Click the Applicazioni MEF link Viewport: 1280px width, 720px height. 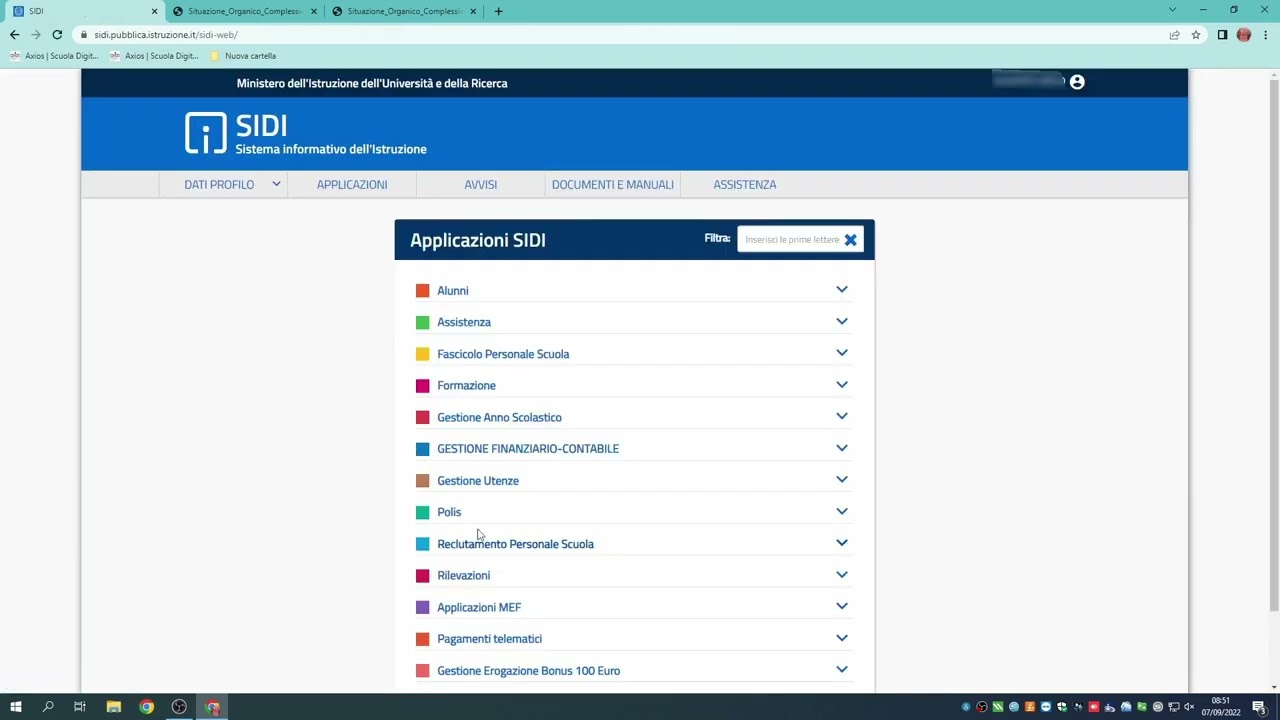click(x=479, y=607)
